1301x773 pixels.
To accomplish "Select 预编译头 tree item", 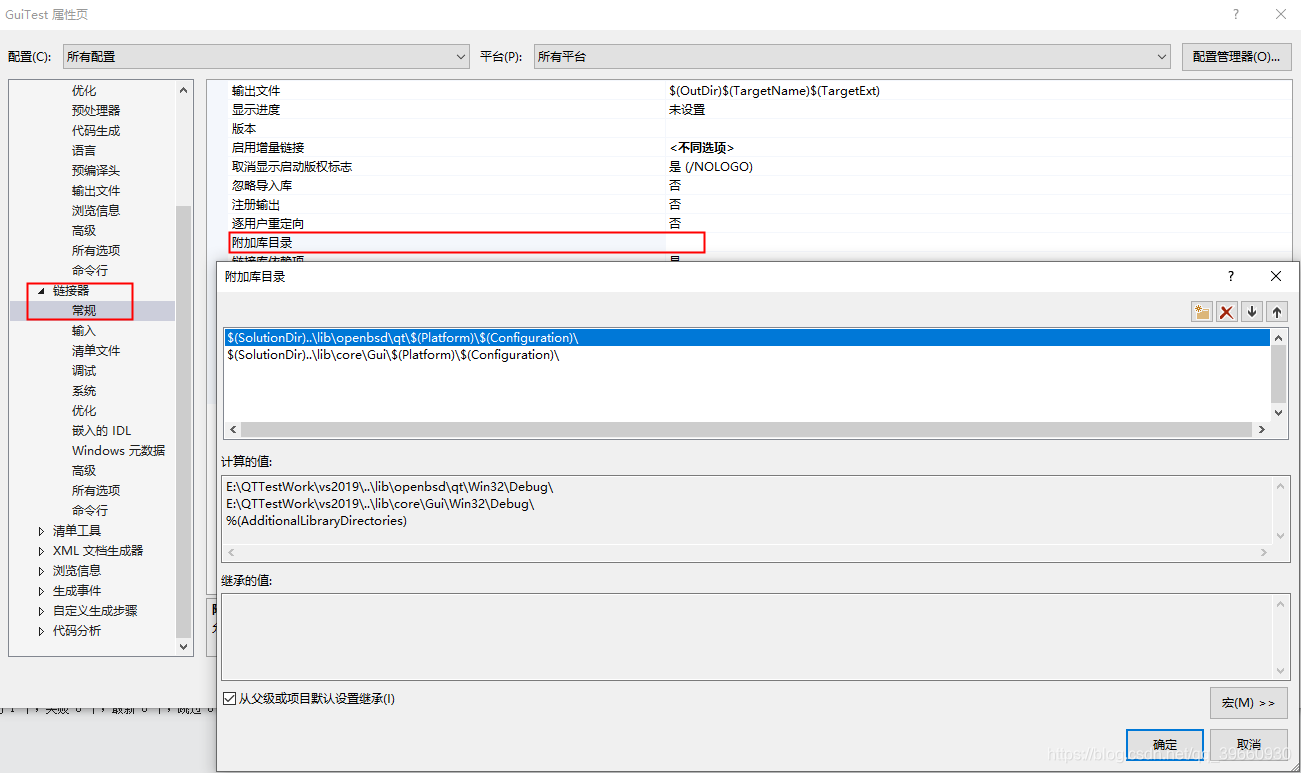I will pos(96,171).
